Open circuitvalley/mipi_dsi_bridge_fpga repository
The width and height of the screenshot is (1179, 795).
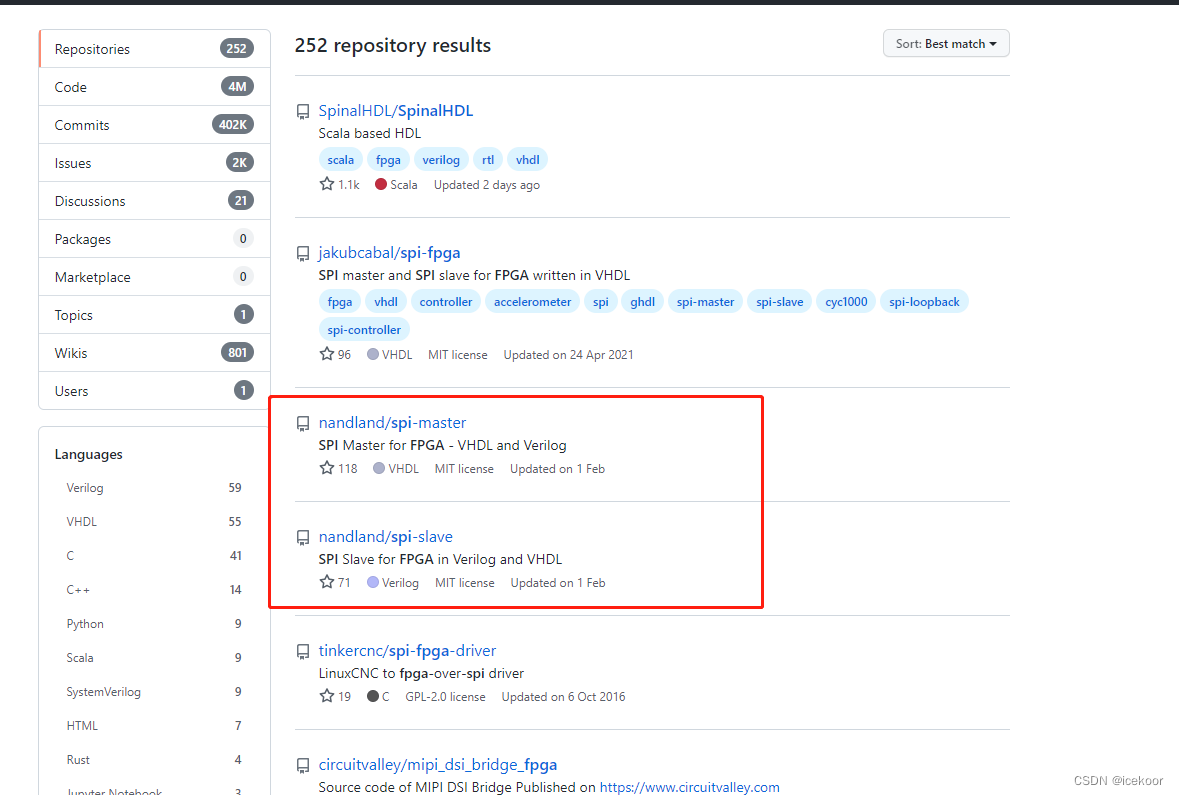[x=438, y=765]
